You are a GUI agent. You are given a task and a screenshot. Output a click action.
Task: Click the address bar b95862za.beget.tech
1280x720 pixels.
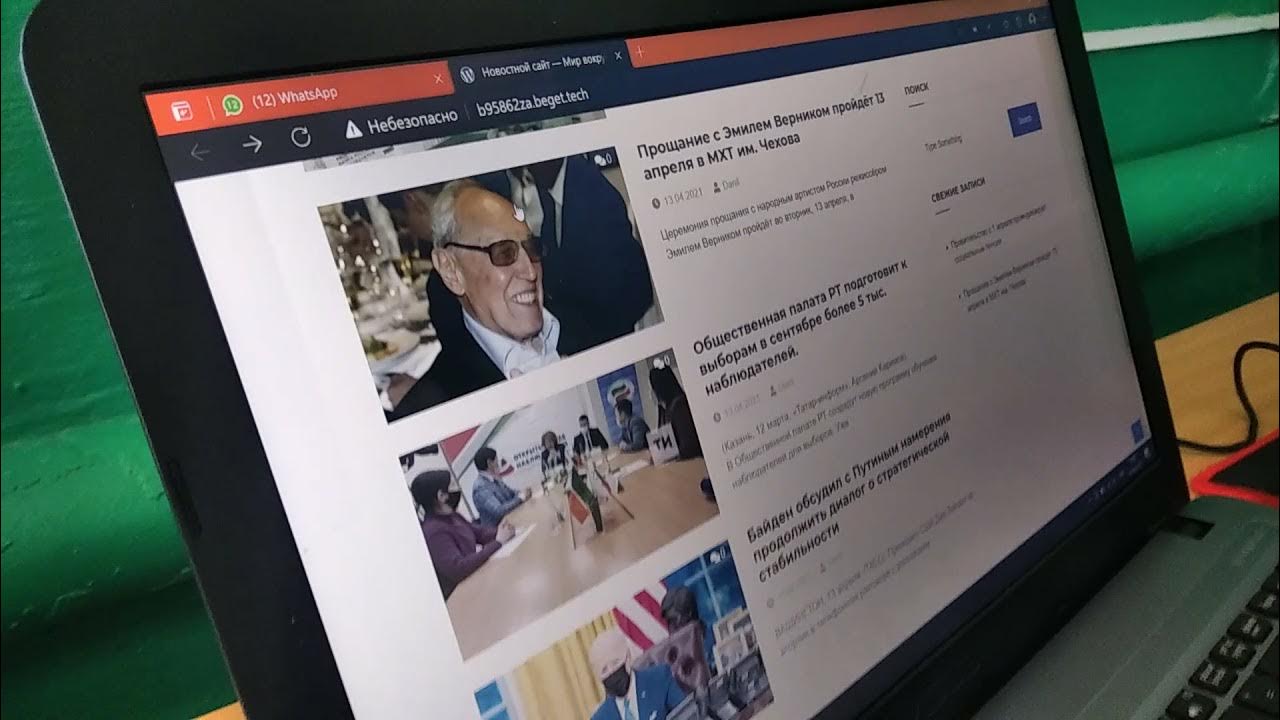[532, 102]
